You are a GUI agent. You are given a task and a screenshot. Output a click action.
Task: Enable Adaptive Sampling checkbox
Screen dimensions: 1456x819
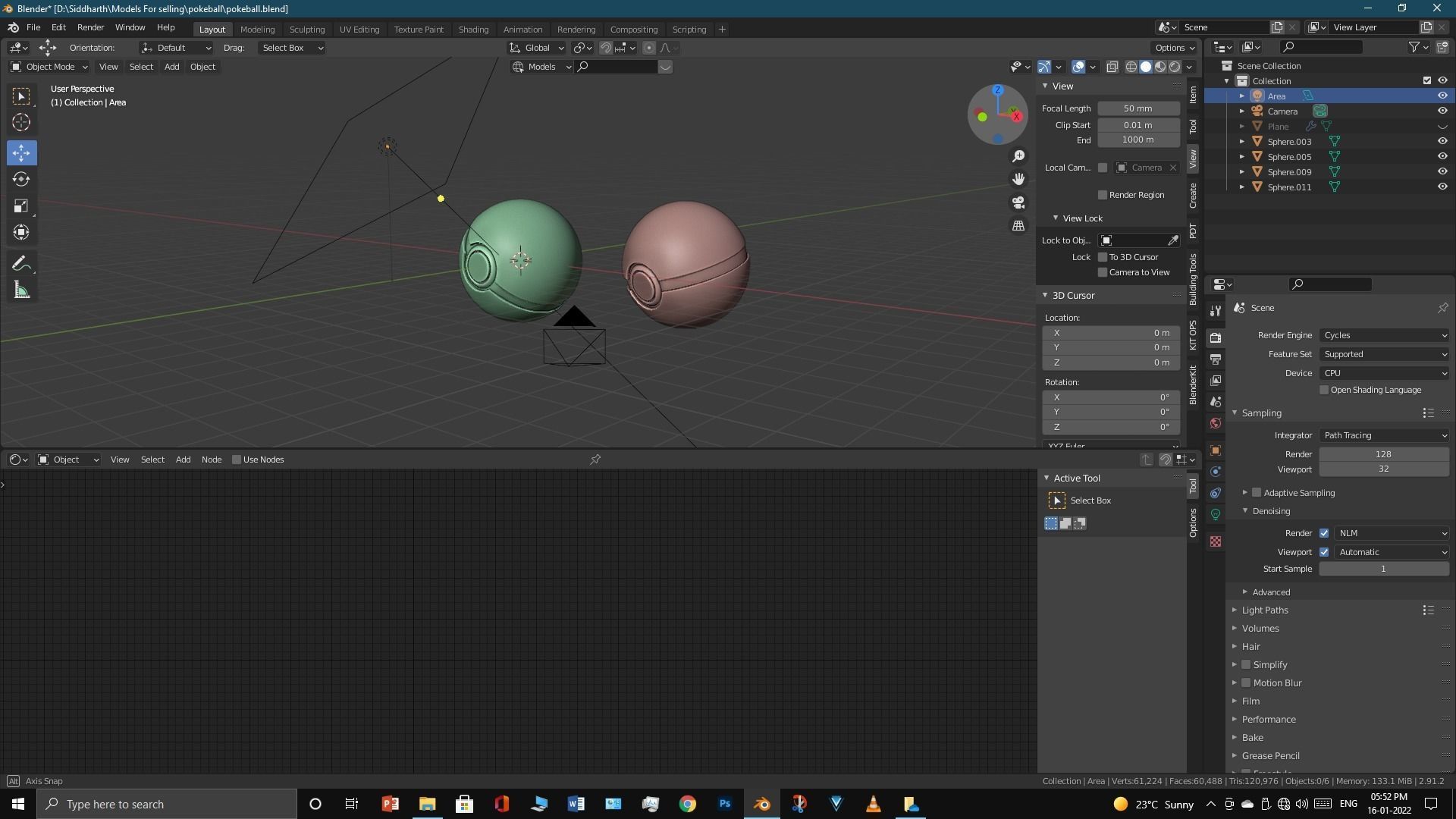(x=1257, y=493)
